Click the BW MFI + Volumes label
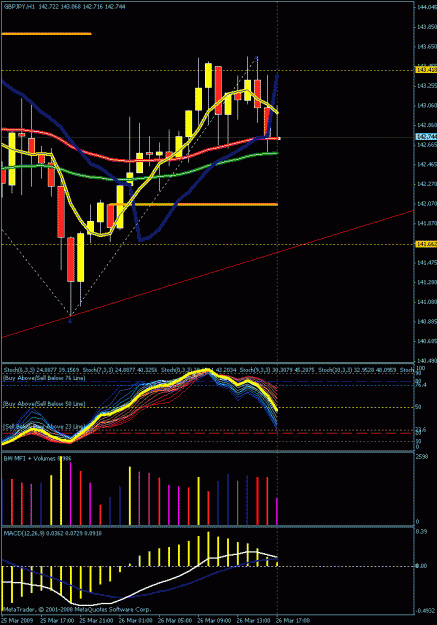Image resolution: width=437 pixels, height=625 pixels. tap(30, 459)
